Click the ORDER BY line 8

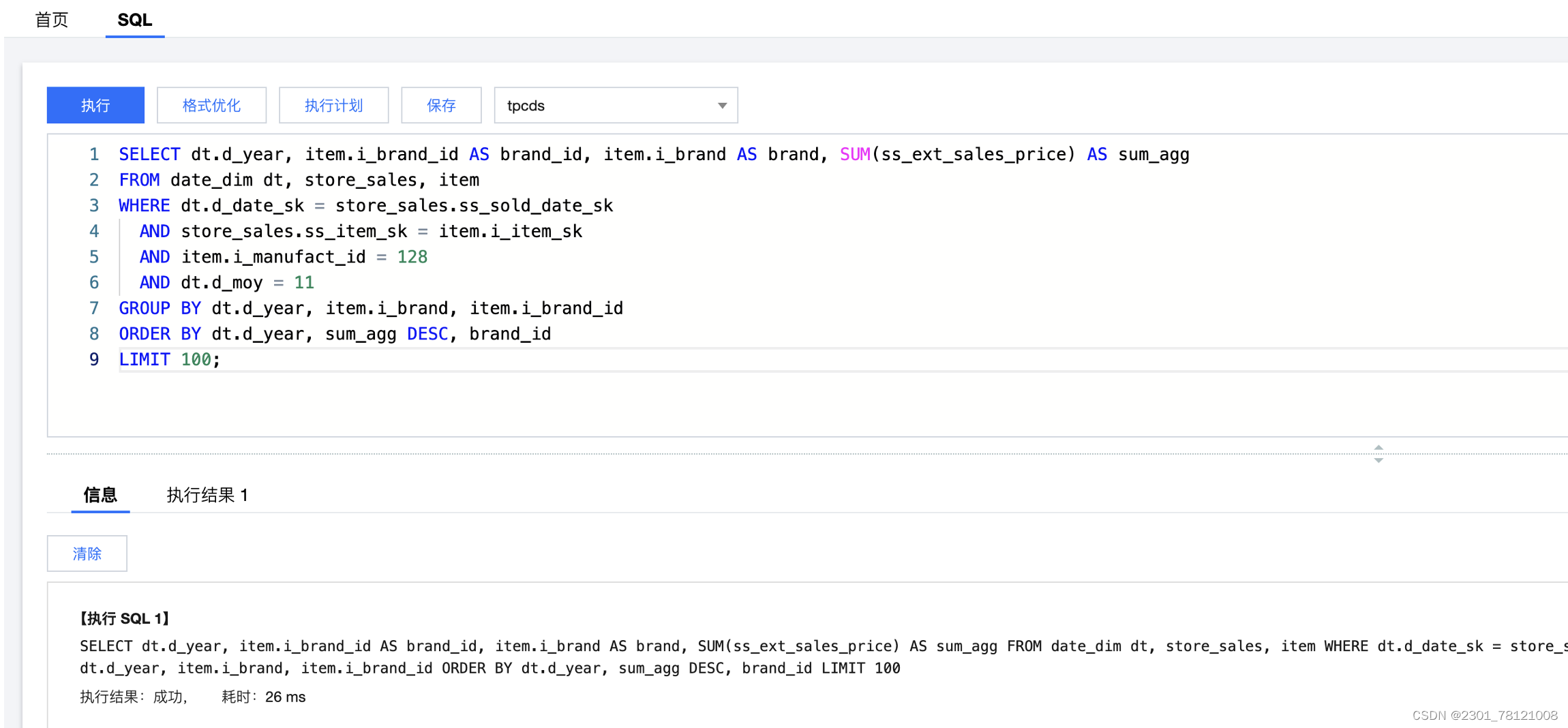click(x=335, y=333)
